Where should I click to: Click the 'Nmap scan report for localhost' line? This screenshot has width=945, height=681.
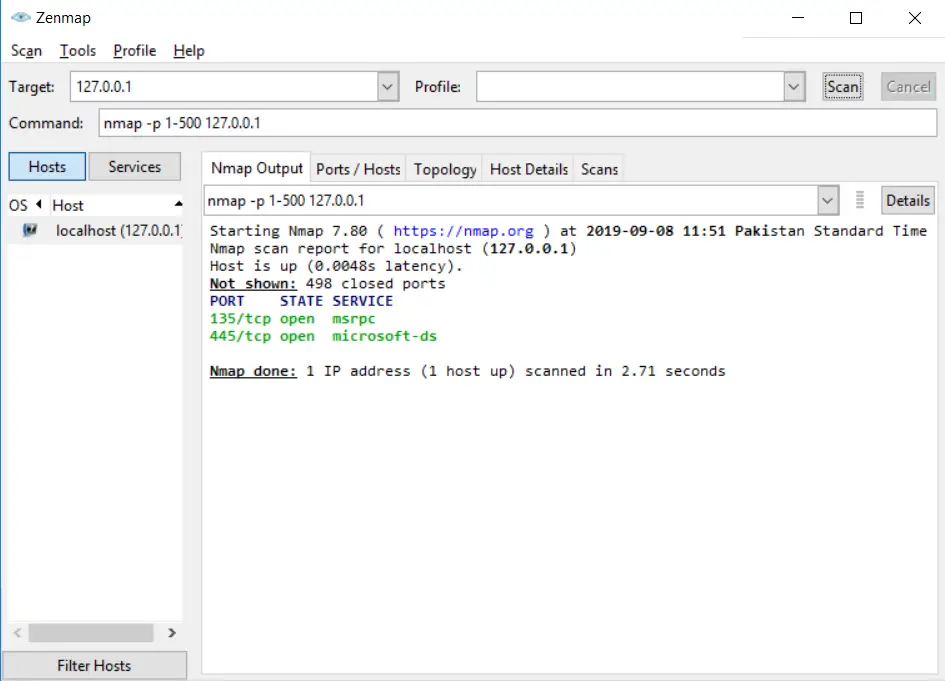(393, 249)
